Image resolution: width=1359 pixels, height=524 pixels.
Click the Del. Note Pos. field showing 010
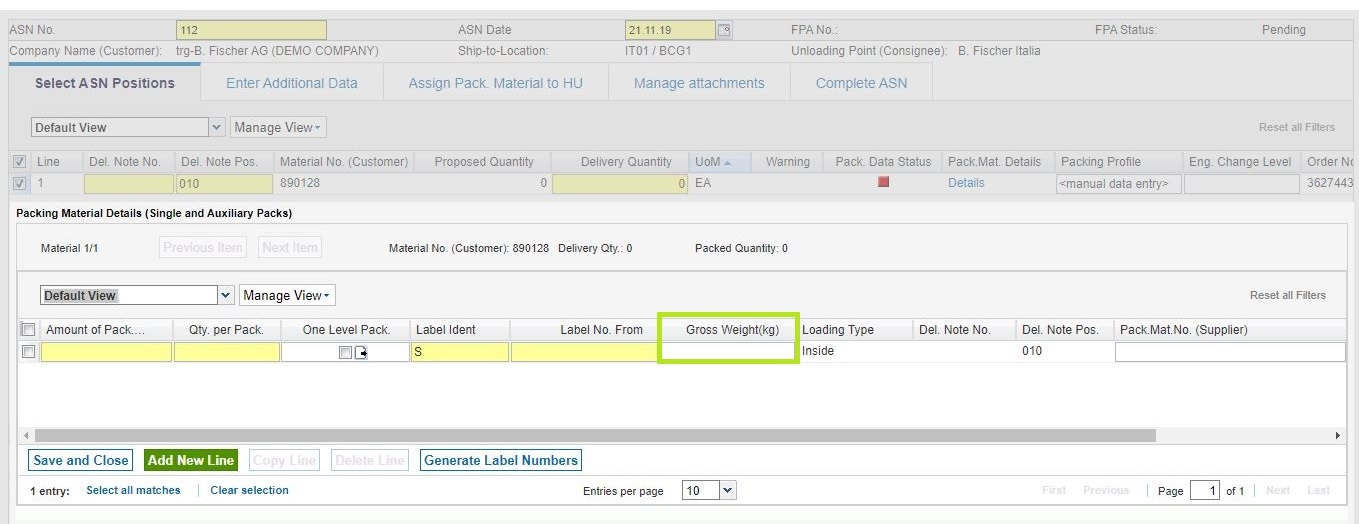[224, 184]
